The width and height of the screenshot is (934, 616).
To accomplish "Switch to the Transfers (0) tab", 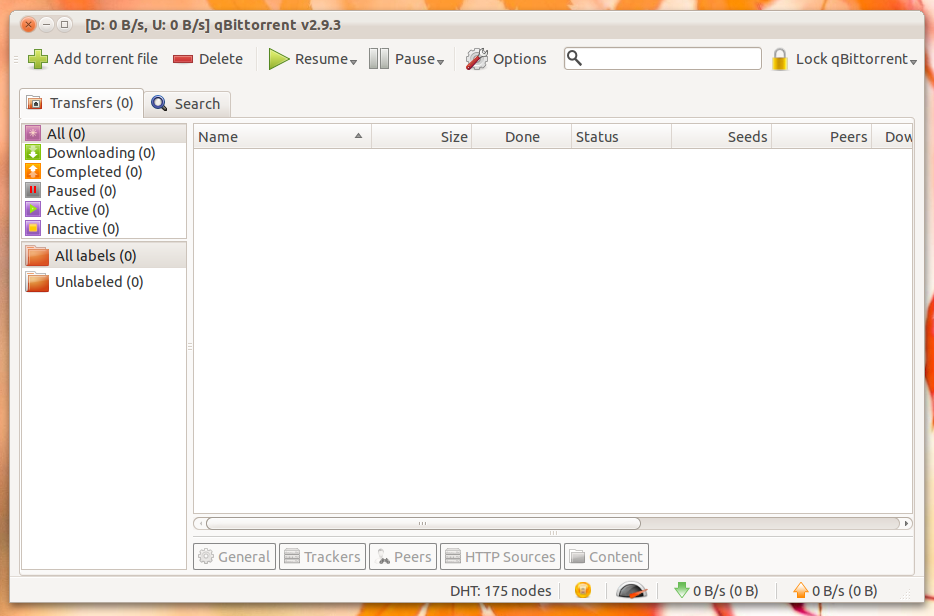I will [81, 103].
